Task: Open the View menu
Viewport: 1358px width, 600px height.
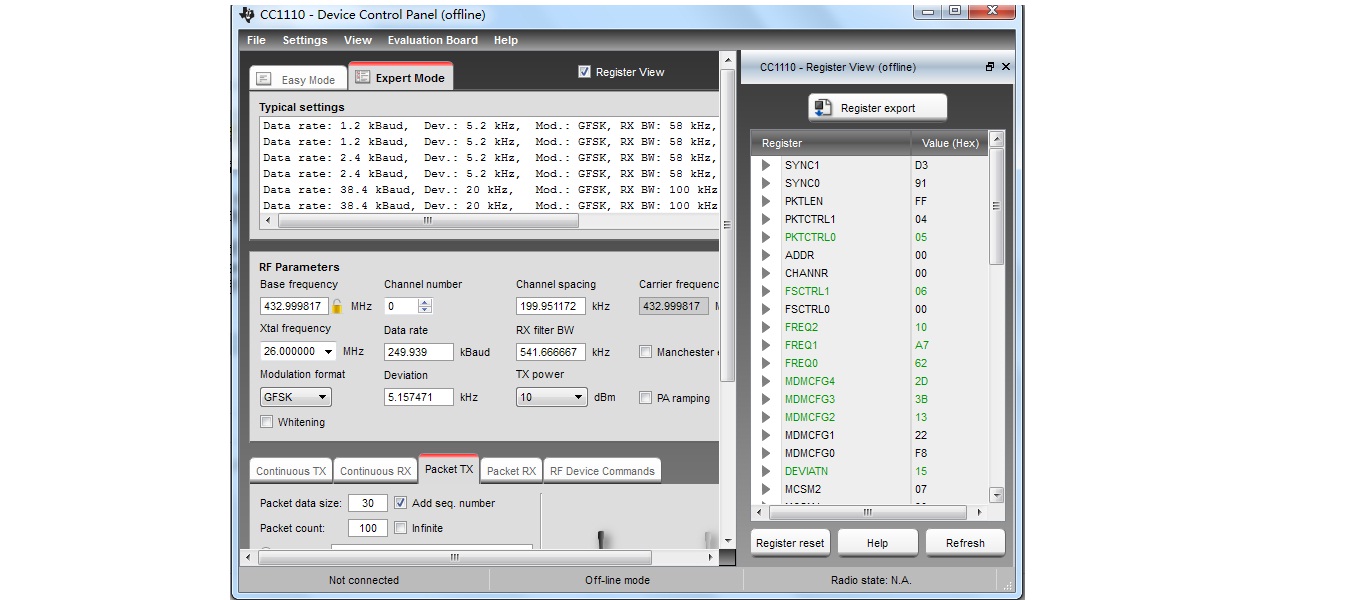Action: click(358, 40)
